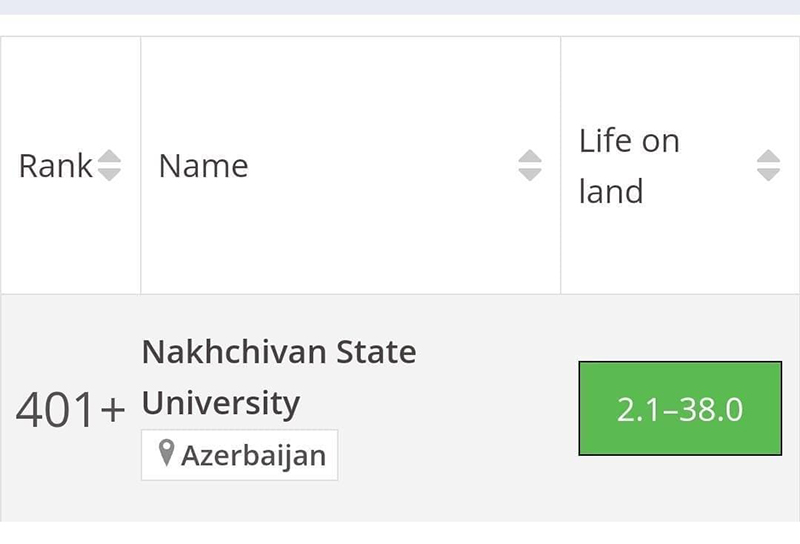The width and height of the screenshot is (800, 544).
Task: Click the down arrow in Rank sorter
Action: (x=109, y=174)
